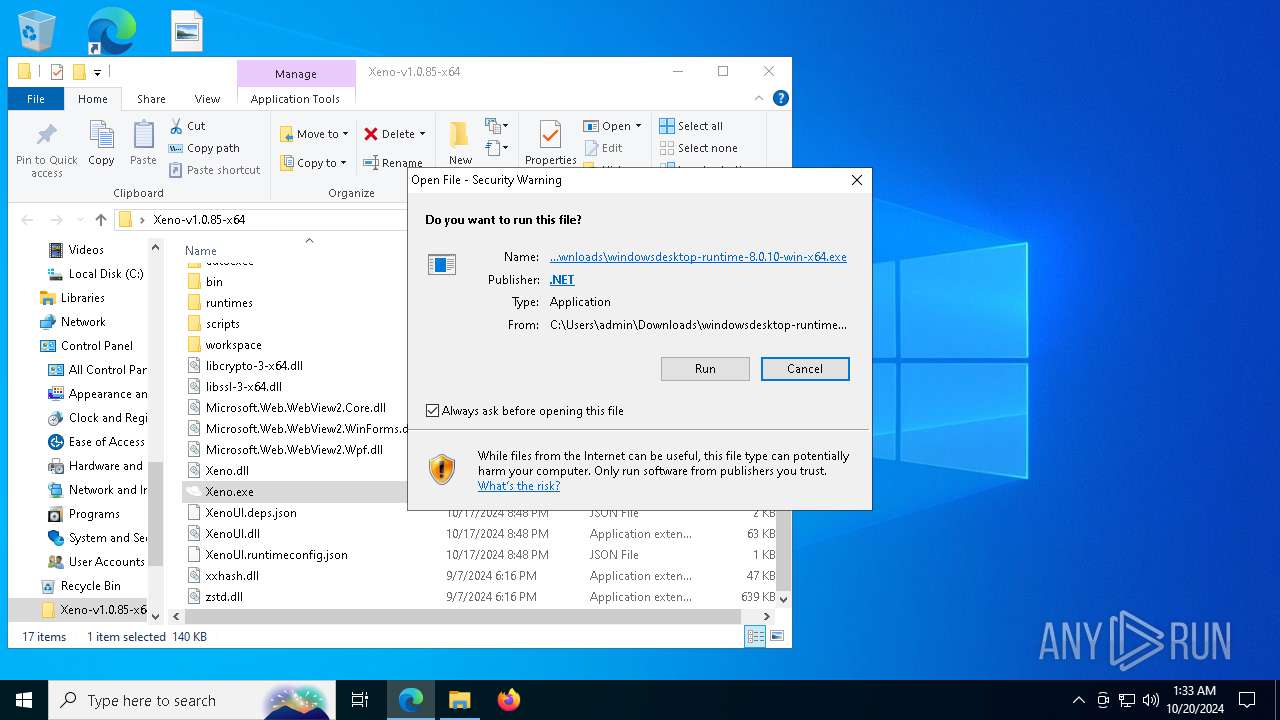
Task: Click the volume tray icon
Action: pos(1151,700)
